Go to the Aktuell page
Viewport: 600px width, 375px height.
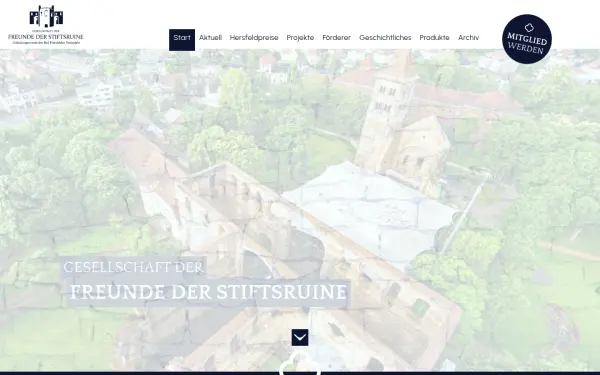pyautogui.click(x=210, y=38)
